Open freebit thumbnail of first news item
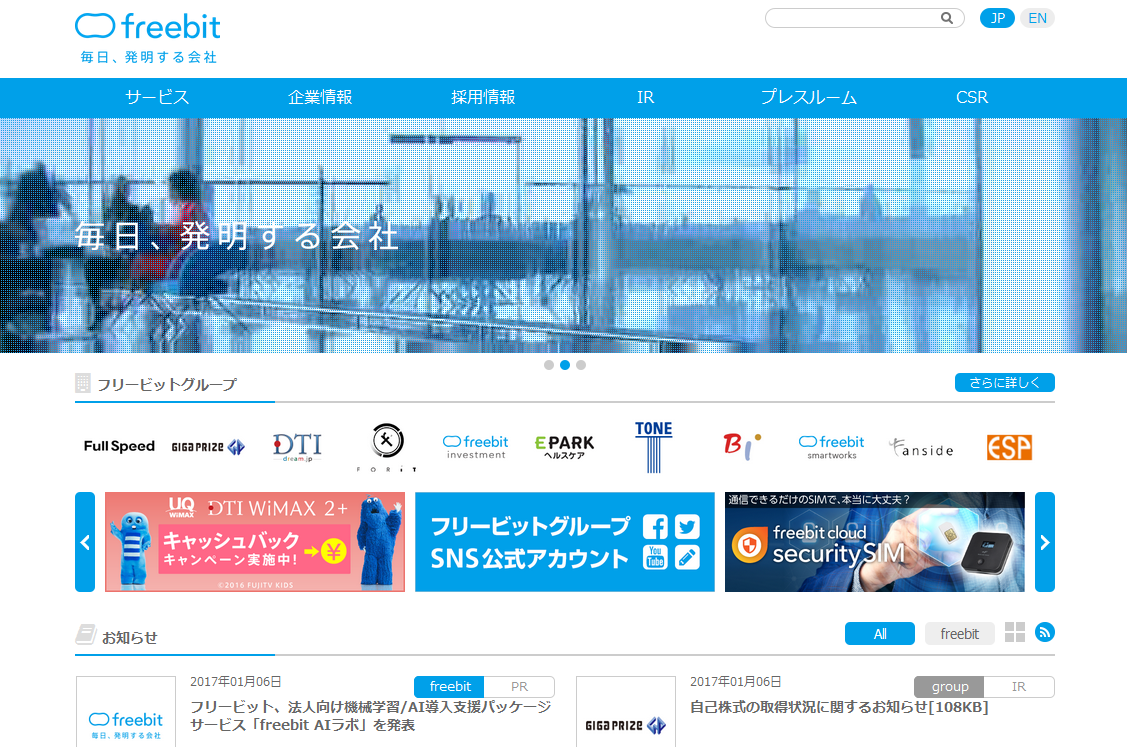 coord(126,712)
